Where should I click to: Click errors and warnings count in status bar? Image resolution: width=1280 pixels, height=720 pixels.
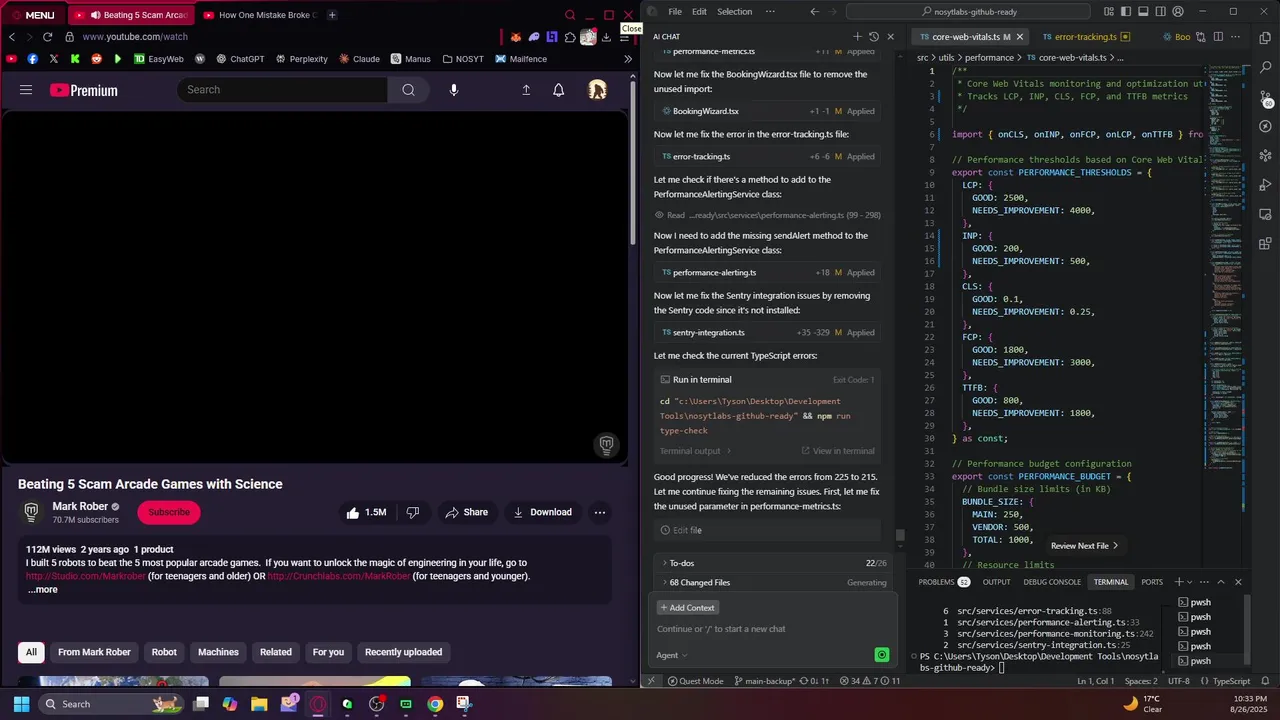(x=870, y=681)
